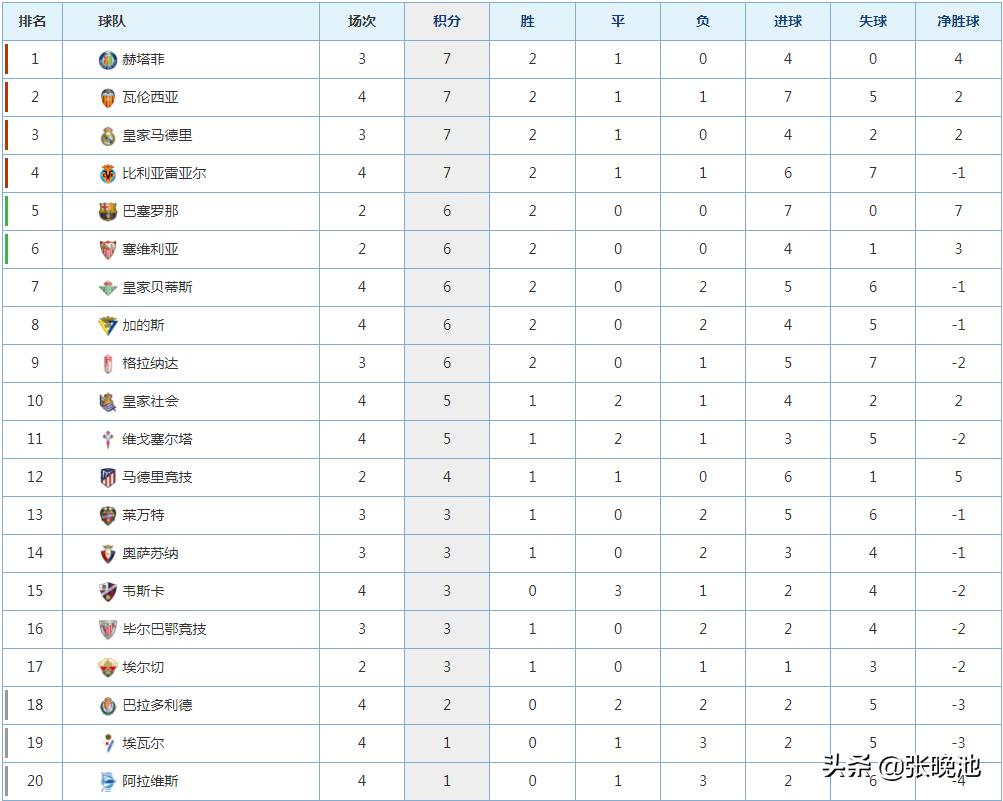Click the Atlético Madrid (马德里竞技) crest icon
1003x801 pixels.
[x=108, y=478]
